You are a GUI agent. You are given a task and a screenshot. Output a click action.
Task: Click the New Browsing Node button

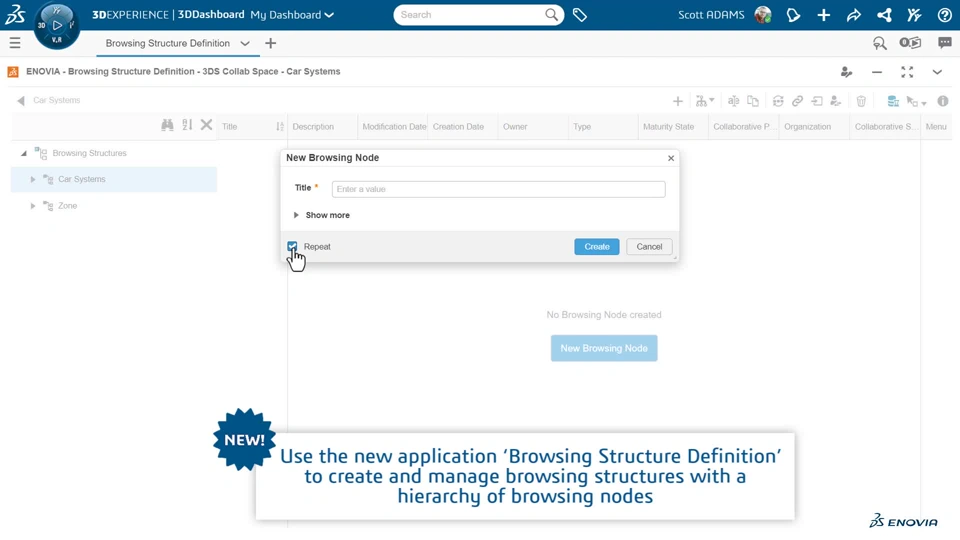click(604, 348)
